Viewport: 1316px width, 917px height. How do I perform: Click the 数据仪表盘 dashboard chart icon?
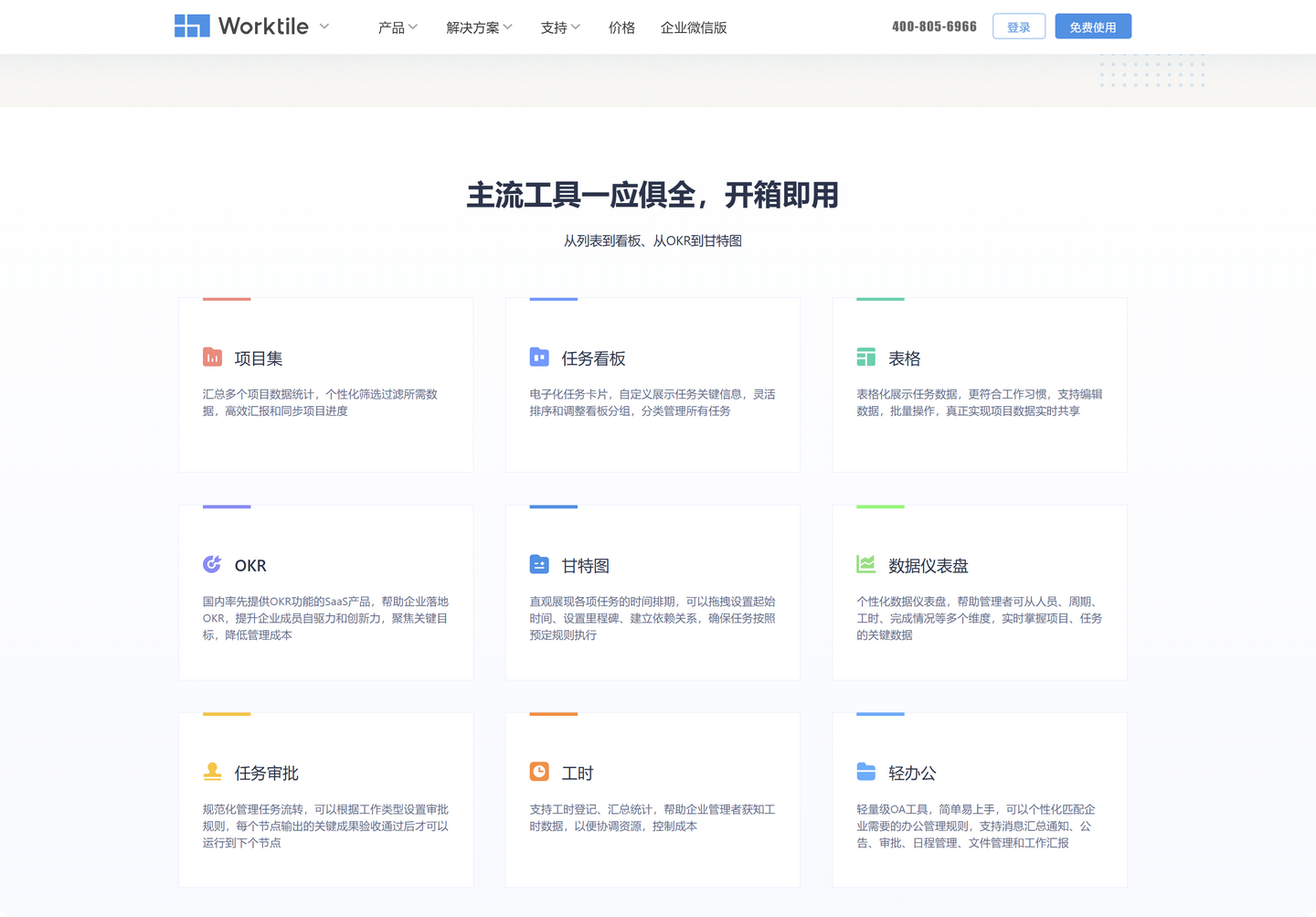[866, 564]
